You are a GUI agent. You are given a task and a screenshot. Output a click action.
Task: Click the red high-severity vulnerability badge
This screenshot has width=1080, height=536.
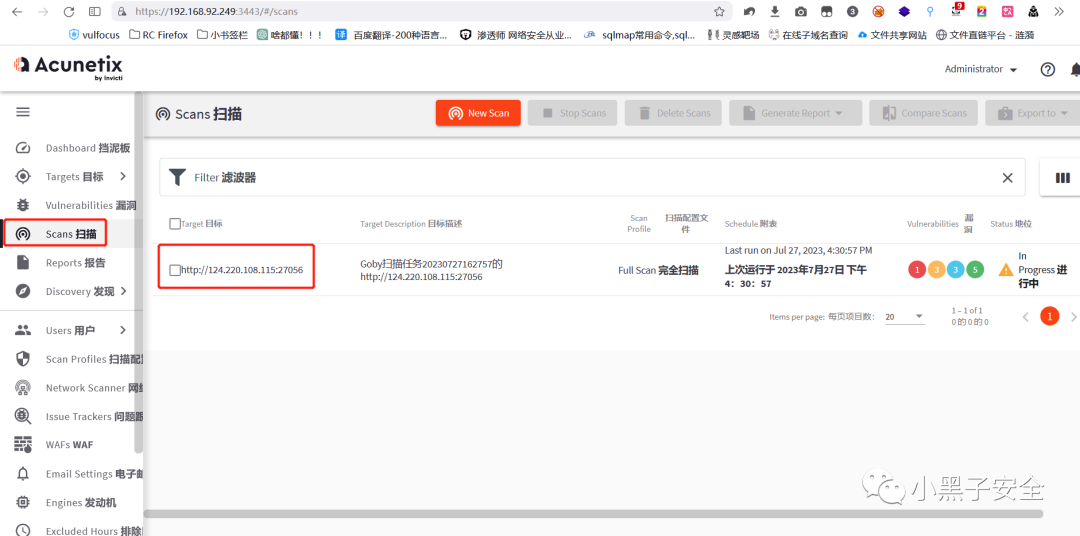pos(917,270)
